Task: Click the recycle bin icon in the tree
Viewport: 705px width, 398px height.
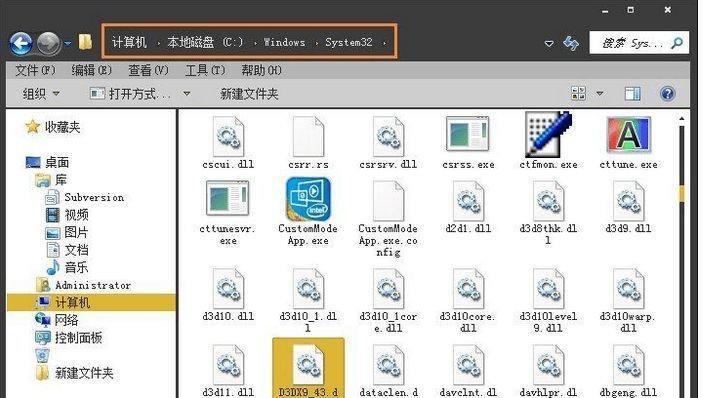Action: 43,355
